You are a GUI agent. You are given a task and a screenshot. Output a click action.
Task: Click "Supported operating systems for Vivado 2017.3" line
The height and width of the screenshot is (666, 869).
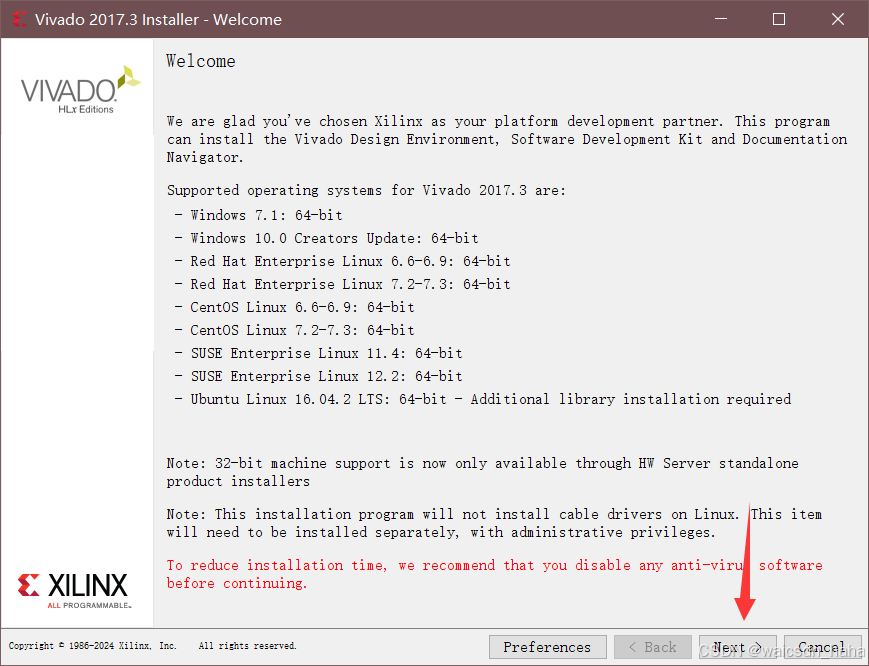[366, 190]
